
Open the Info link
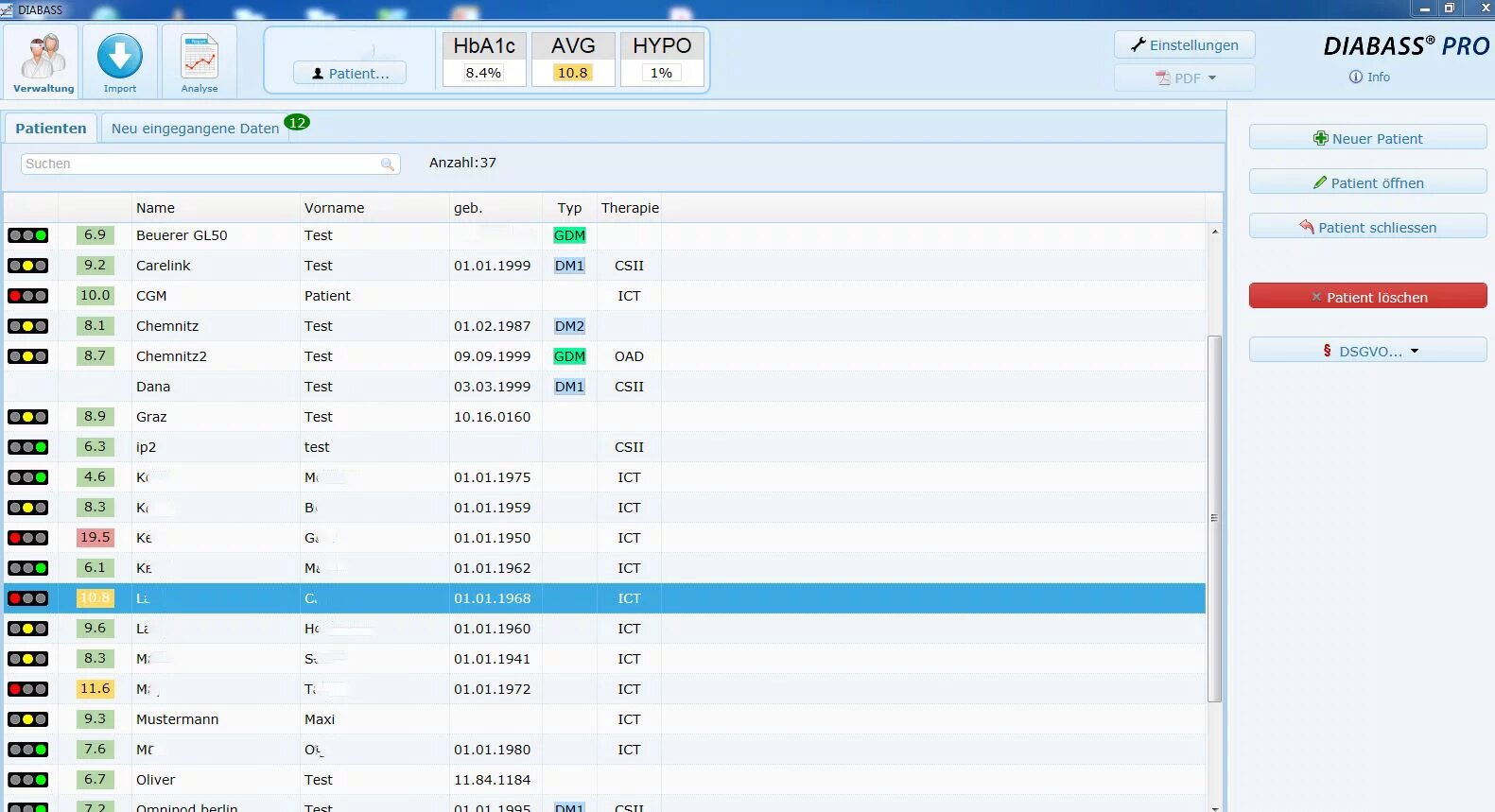click(x=1369, y=77)
